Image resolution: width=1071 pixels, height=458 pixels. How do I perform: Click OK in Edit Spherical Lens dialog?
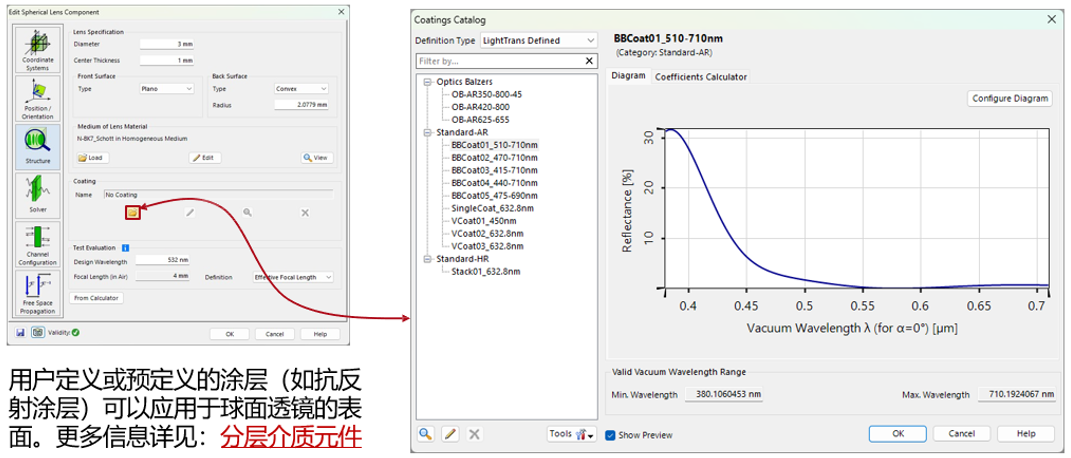coord(230,334)
